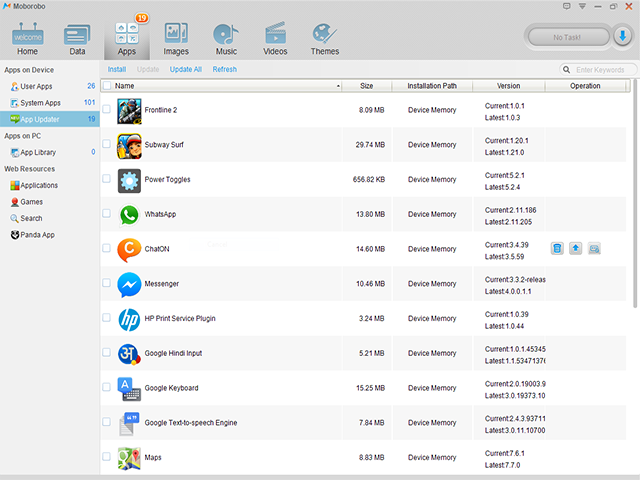Check the Google Text-to-speech Engine checkbox
Image resolution: width=640 pixels, height=480 pixels.
[x=107, y=422]
